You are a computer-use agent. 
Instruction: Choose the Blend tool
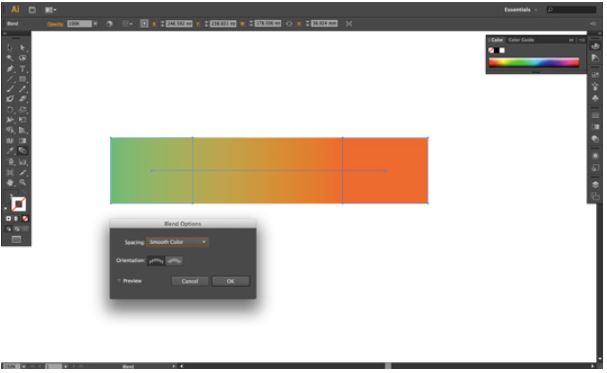click(22, 151)
